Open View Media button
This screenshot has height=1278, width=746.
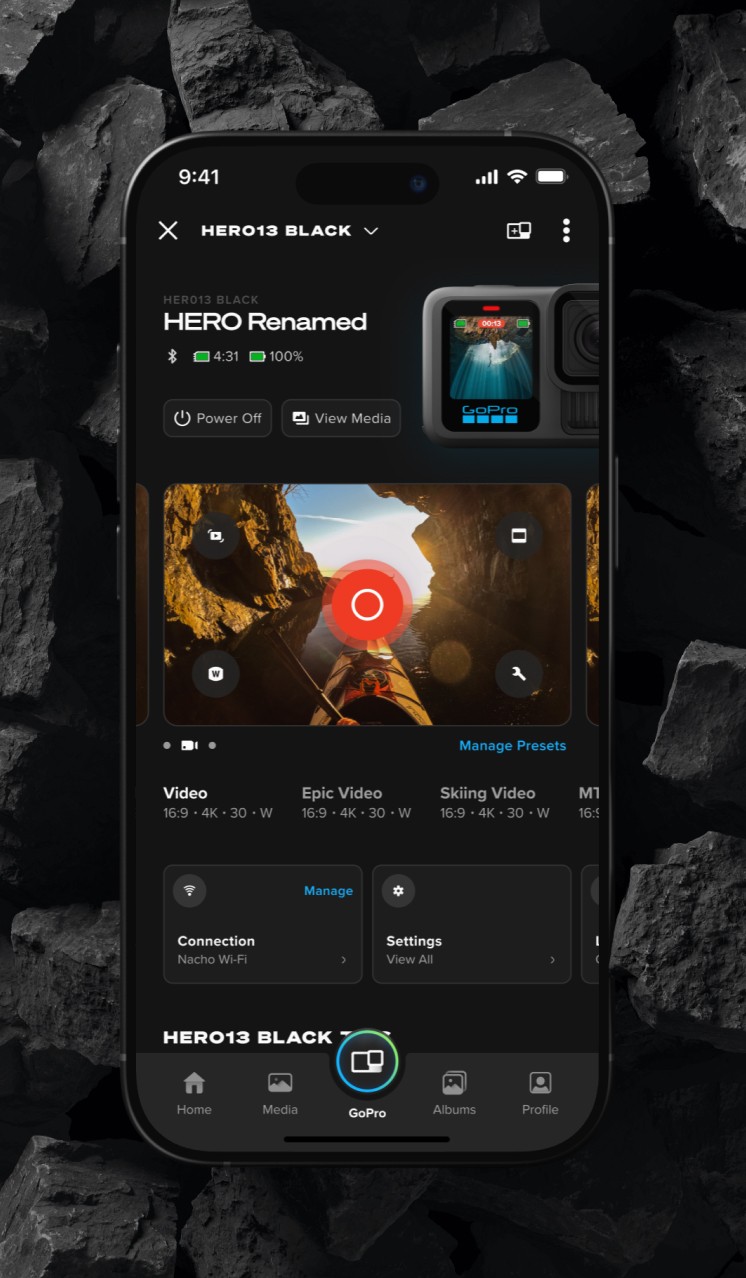pos(341,418)
